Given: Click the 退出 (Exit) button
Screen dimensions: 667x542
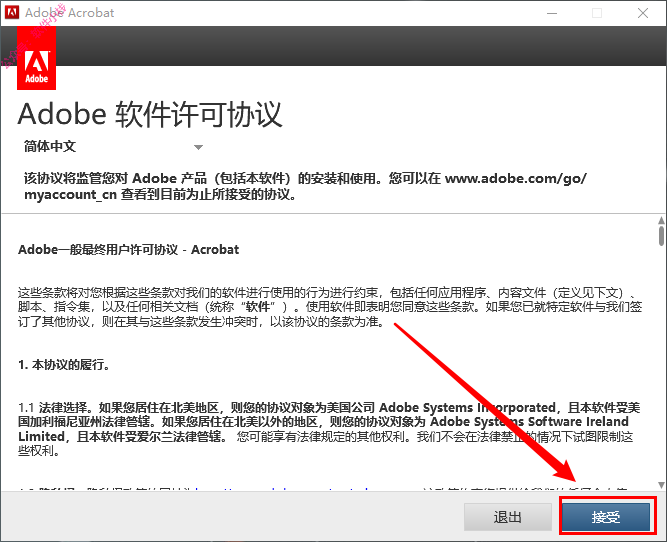Looking at the screenshot, I should coord(507,517).
